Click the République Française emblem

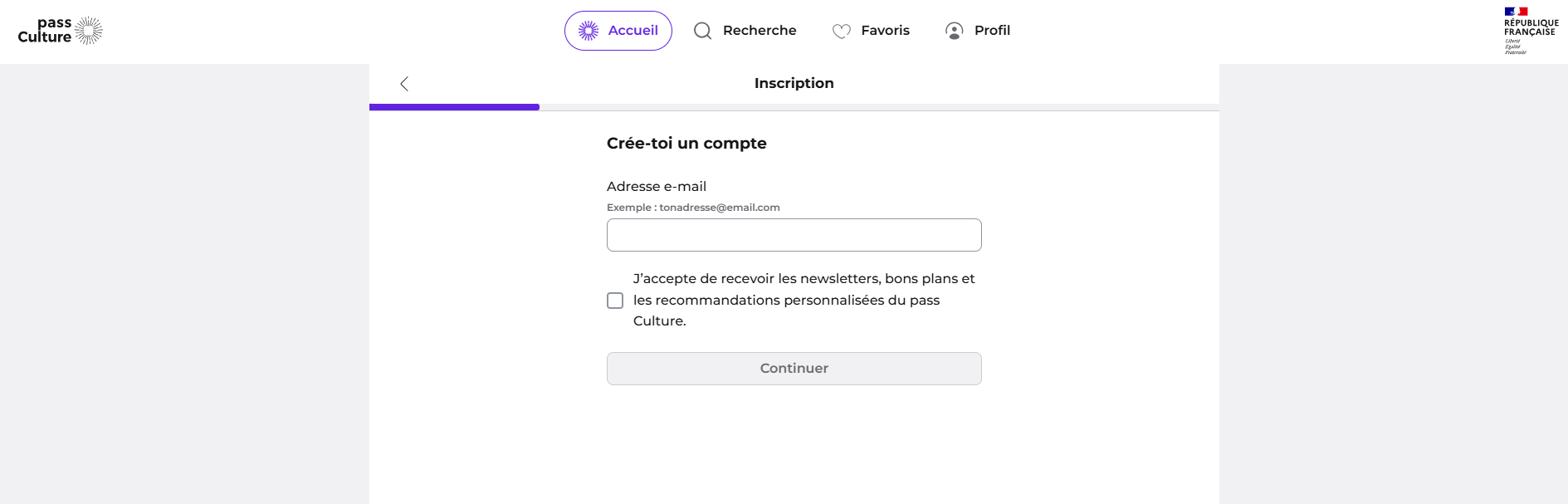[1531, 31]
